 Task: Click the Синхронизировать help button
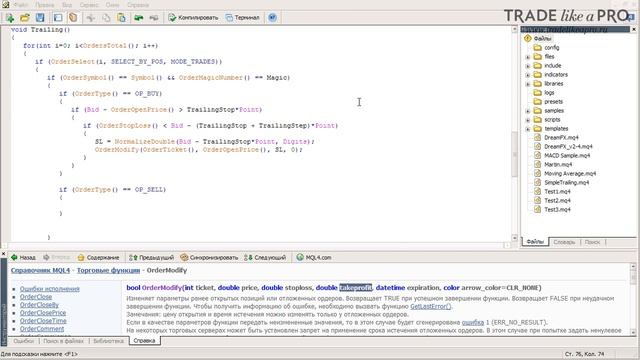click(x=209, y=258)
